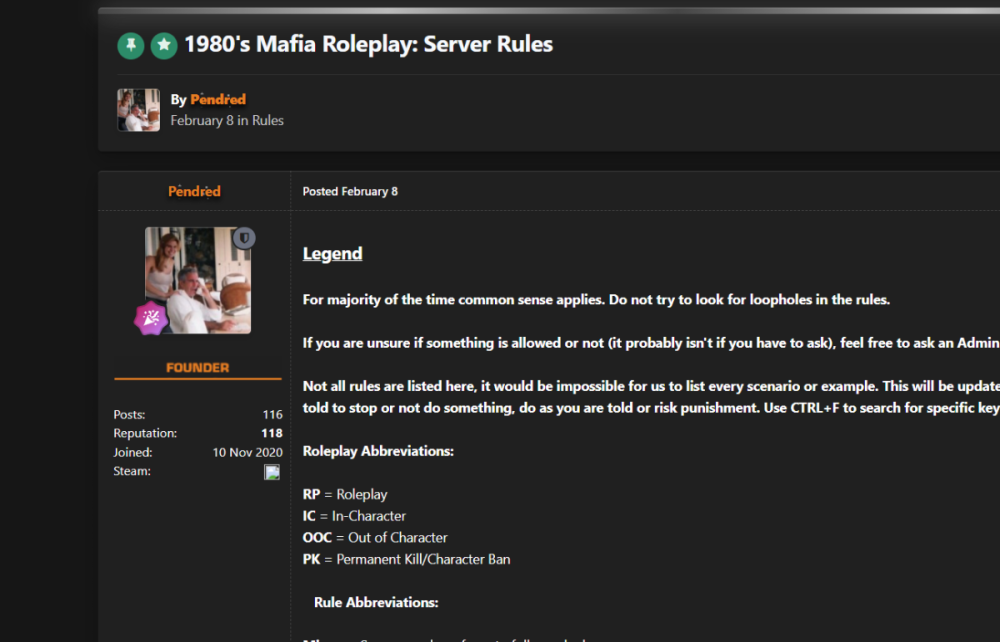Open the large profile picture beside the post
Screen dimensions: 1000x642
pos(198,280)
